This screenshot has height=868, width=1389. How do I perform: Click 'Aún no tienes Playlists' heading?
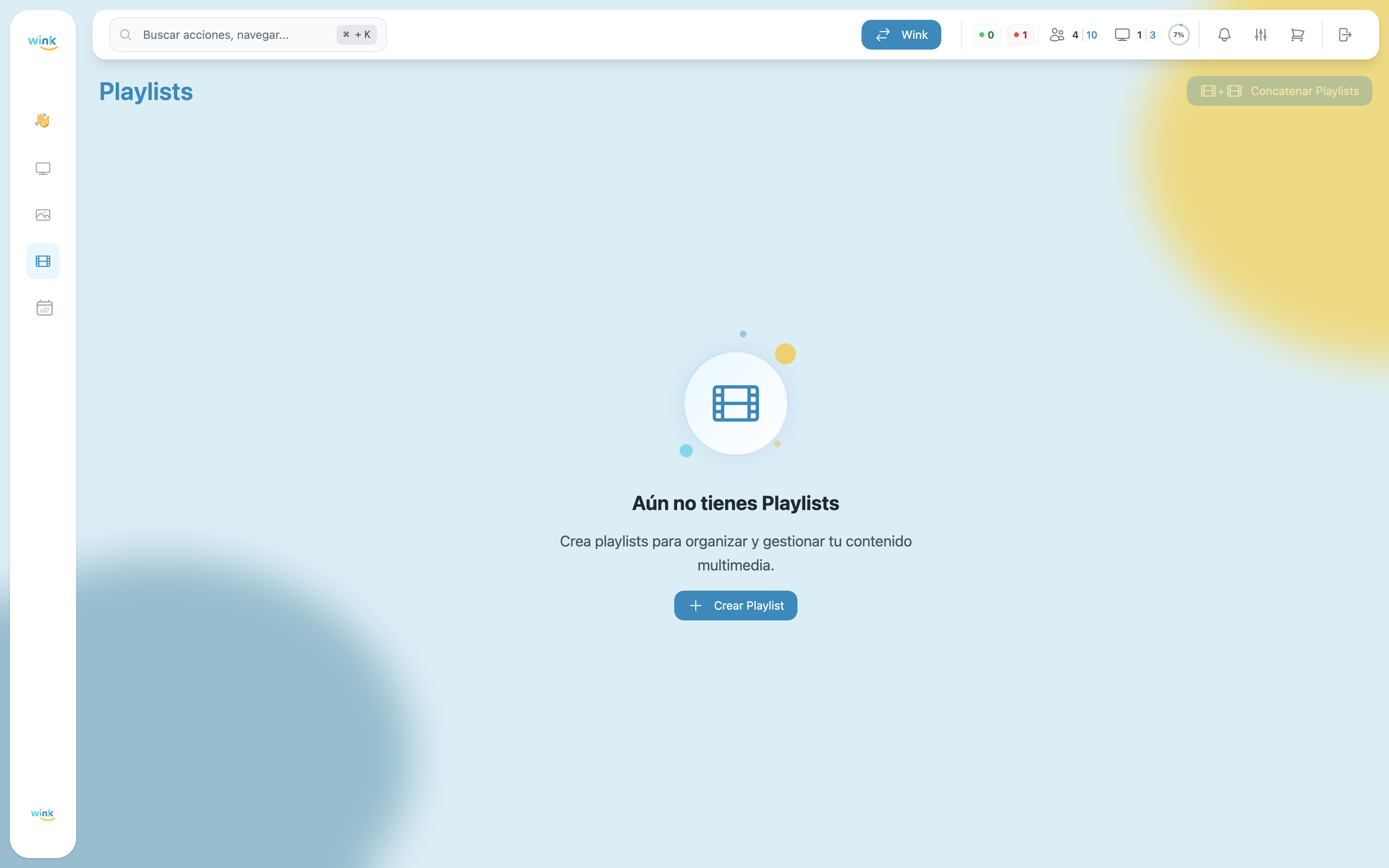point(735,503)
